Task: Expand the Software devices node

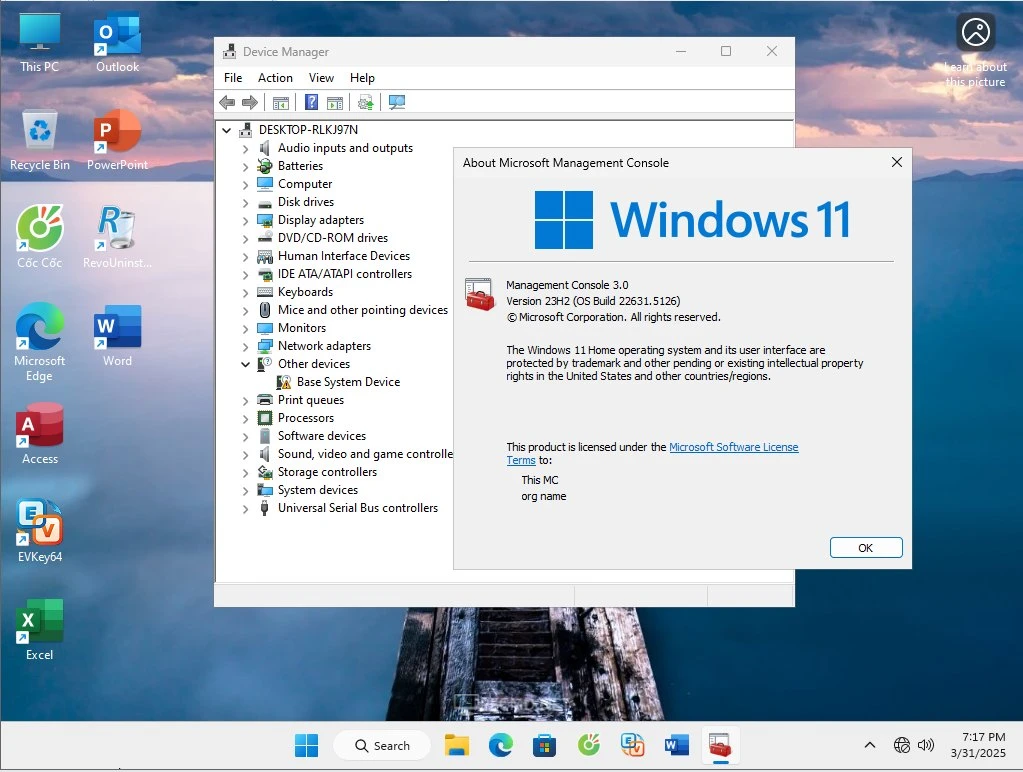Action: (x=245, y=437)
